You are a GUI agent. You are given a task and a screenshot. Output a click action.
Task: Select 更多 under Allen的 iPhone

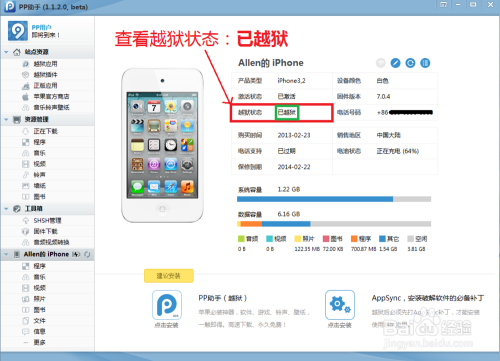pos(39,342)
